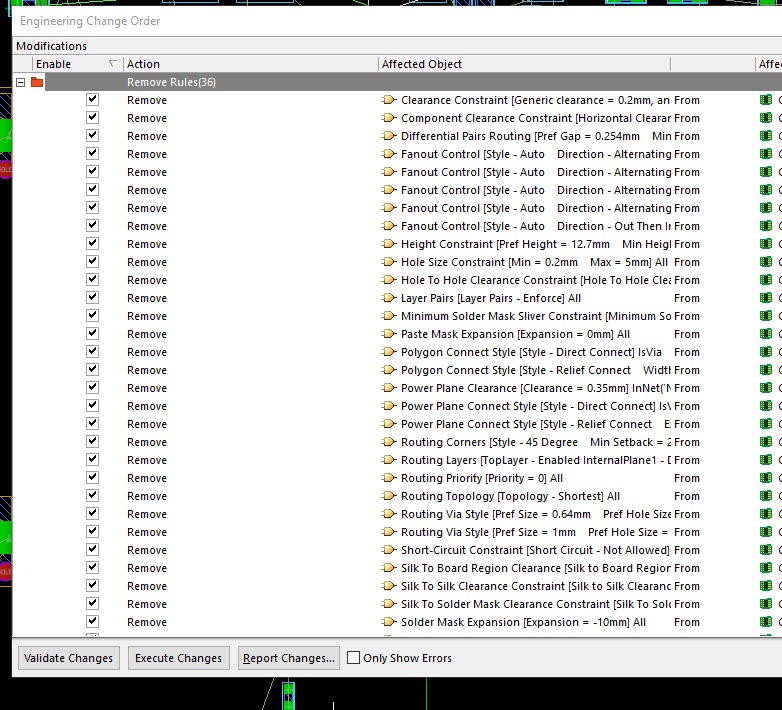Click the rule icon next to Clearance Constraint
Image resolution: width=782 pixels, height=710 pixels.
[x=389, y=100]
